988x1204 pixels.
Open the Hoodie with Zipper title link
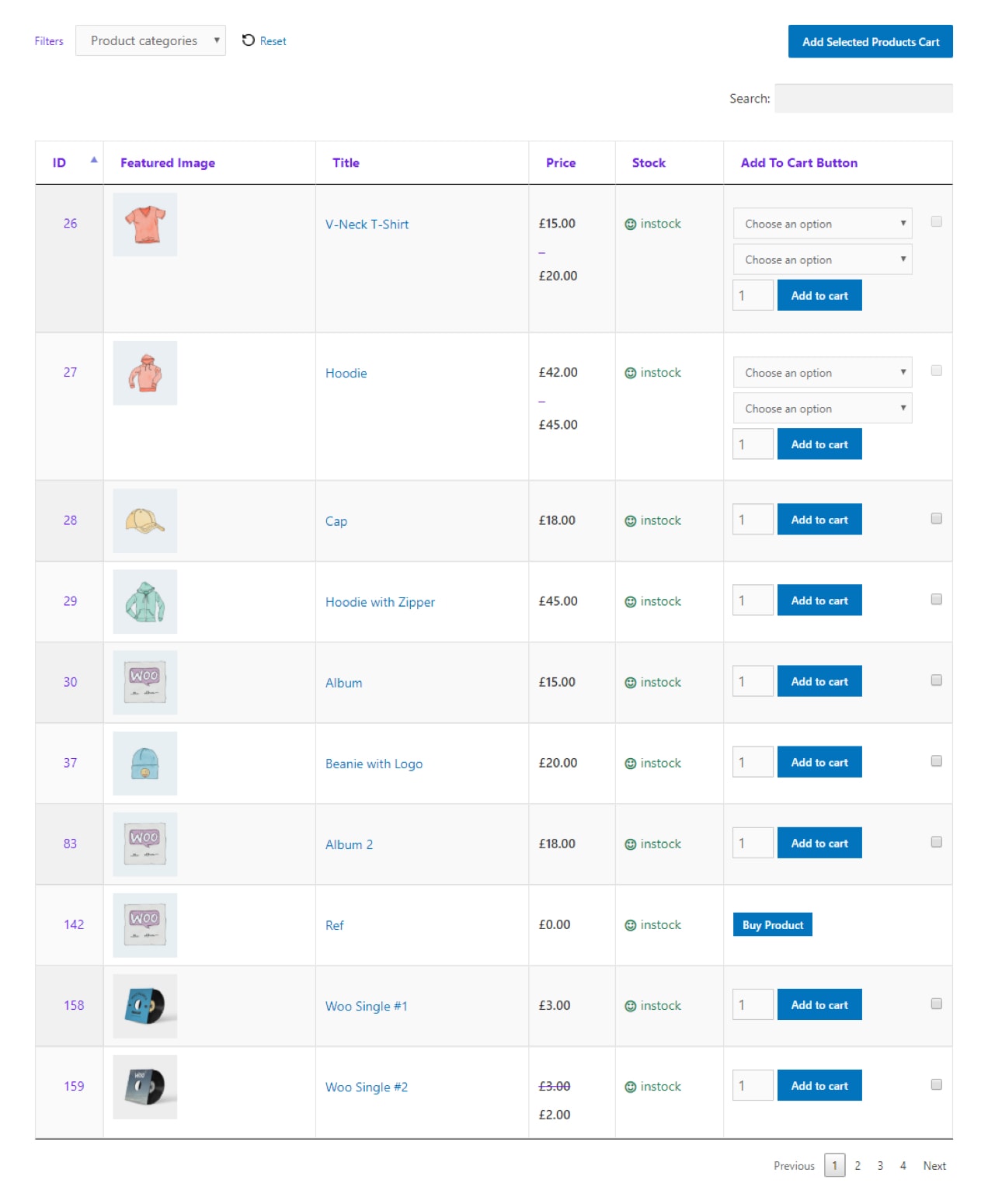380,602
